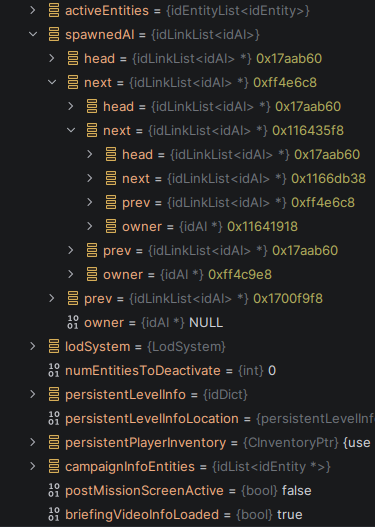Collapse the next 0xff4e6c8 node
This screenshot has height=527, width=375.
click(x=52, y=82)
